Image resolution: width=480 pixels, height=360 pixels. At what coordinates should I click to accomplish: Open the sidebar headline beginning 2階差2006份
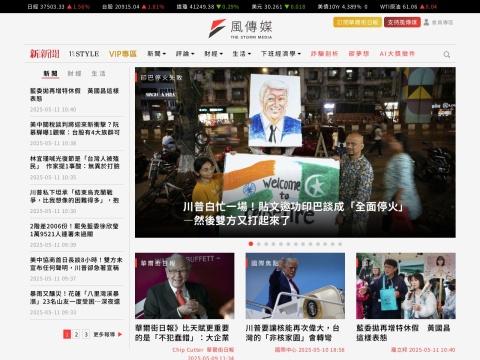point(74,230)
